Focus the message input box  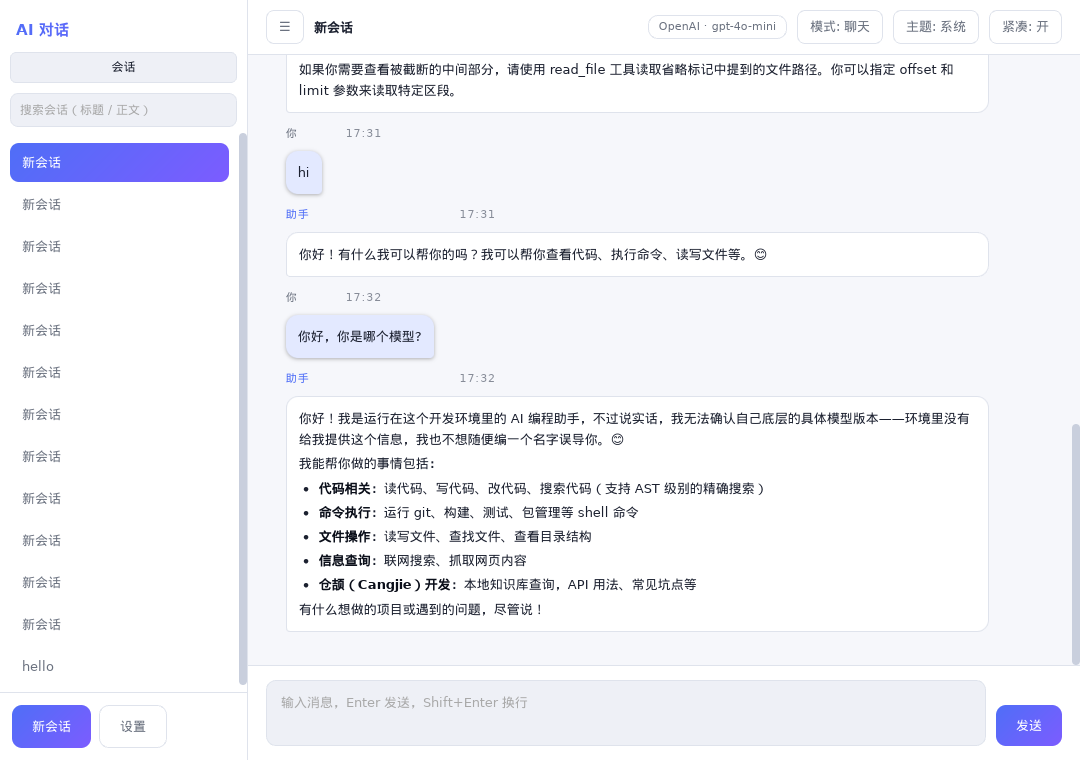coord(625,713)
